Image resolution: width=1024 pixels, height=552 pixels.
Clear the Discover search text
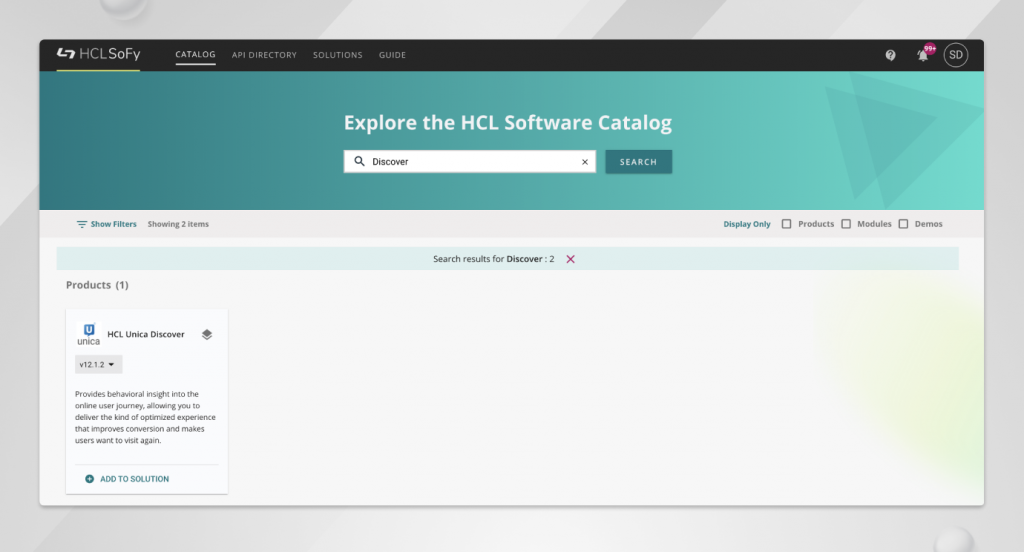(584, 162)
